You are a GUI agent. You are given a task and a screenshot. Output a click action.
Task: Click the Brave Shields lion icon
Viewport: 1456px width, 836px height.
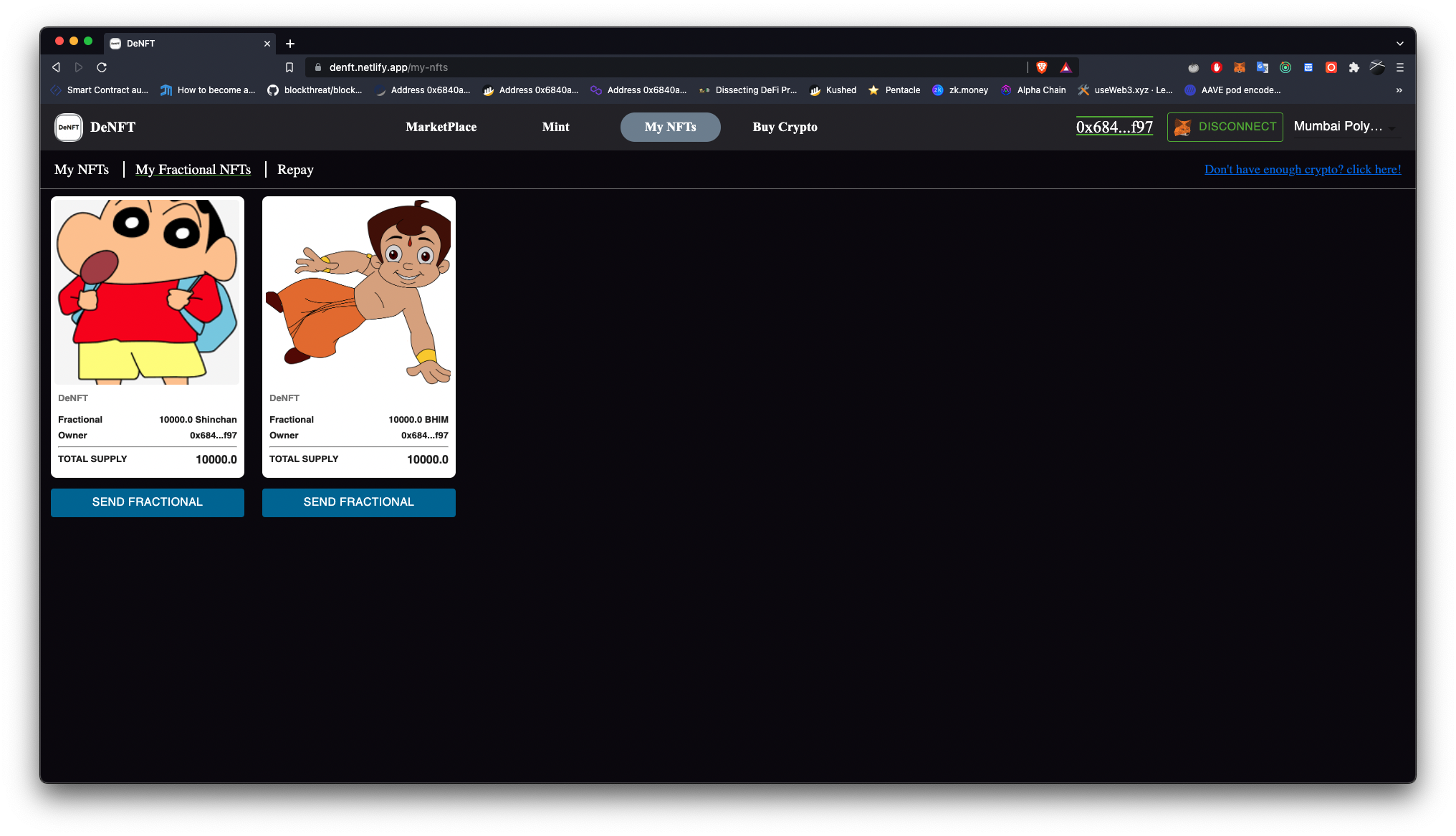[1042, 67]
